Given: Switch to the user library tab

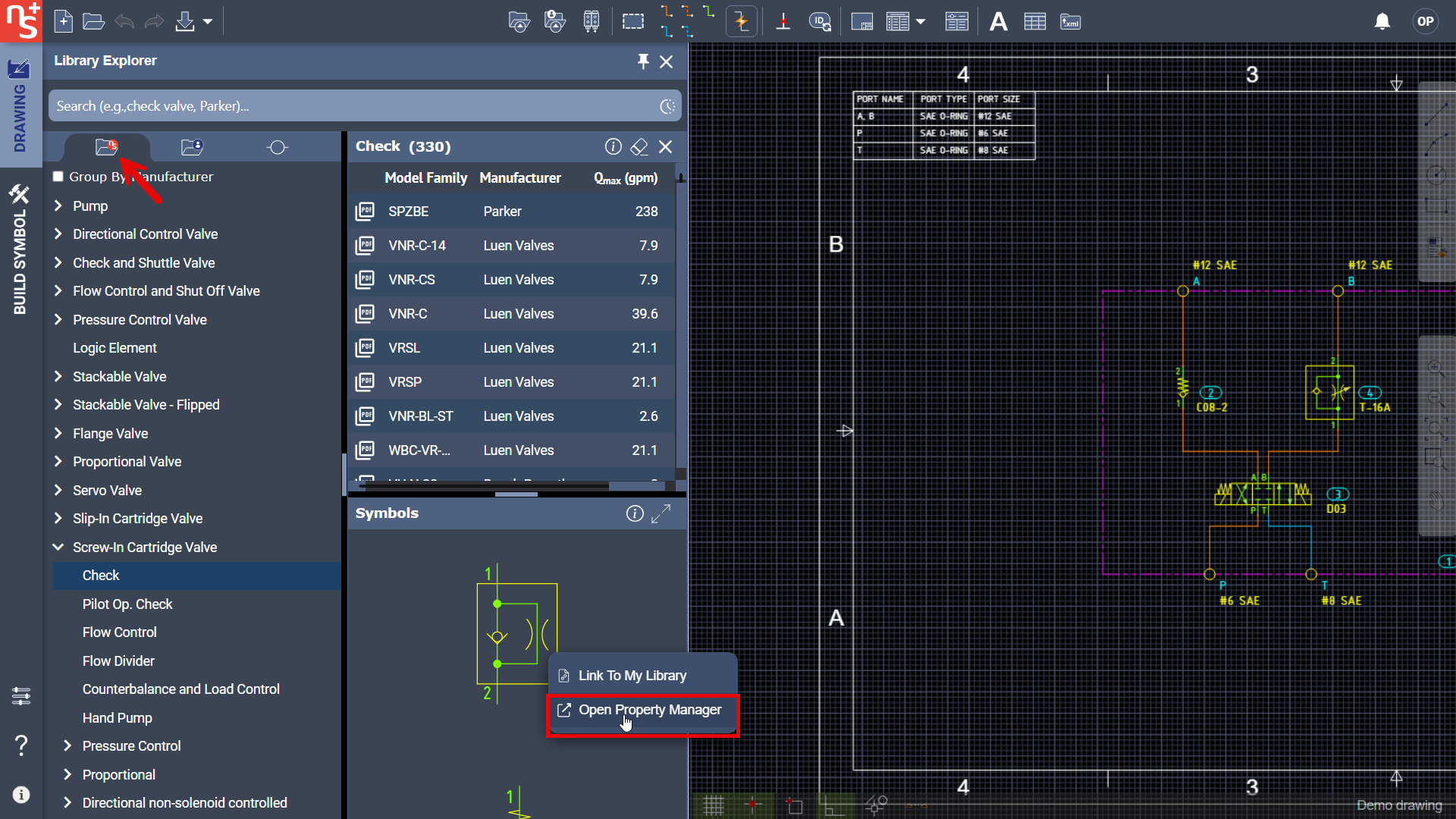Looking at the screenshot, I should (x=192, y=147).
